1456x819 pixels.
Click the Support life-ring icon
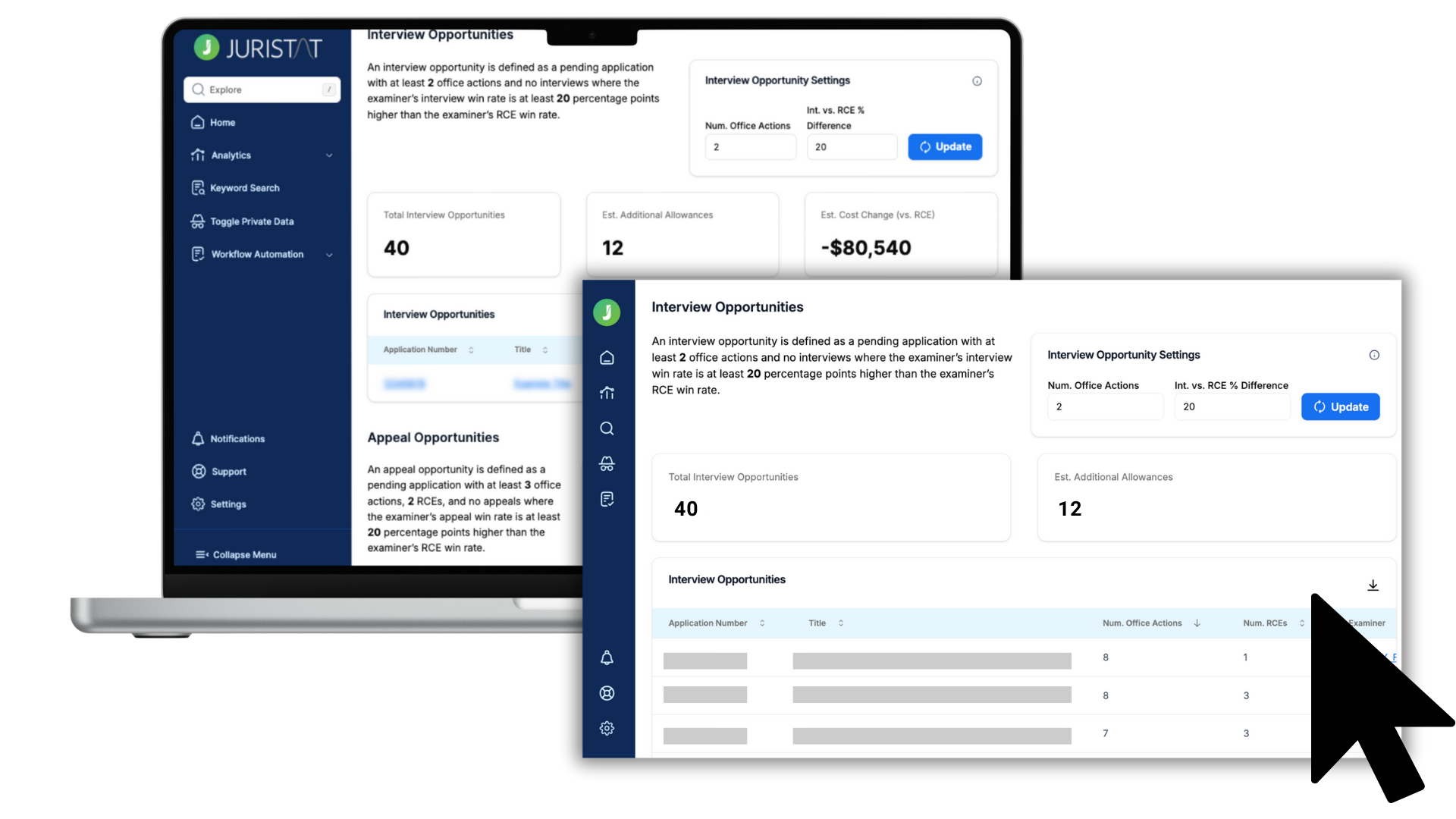pos(607,692)
